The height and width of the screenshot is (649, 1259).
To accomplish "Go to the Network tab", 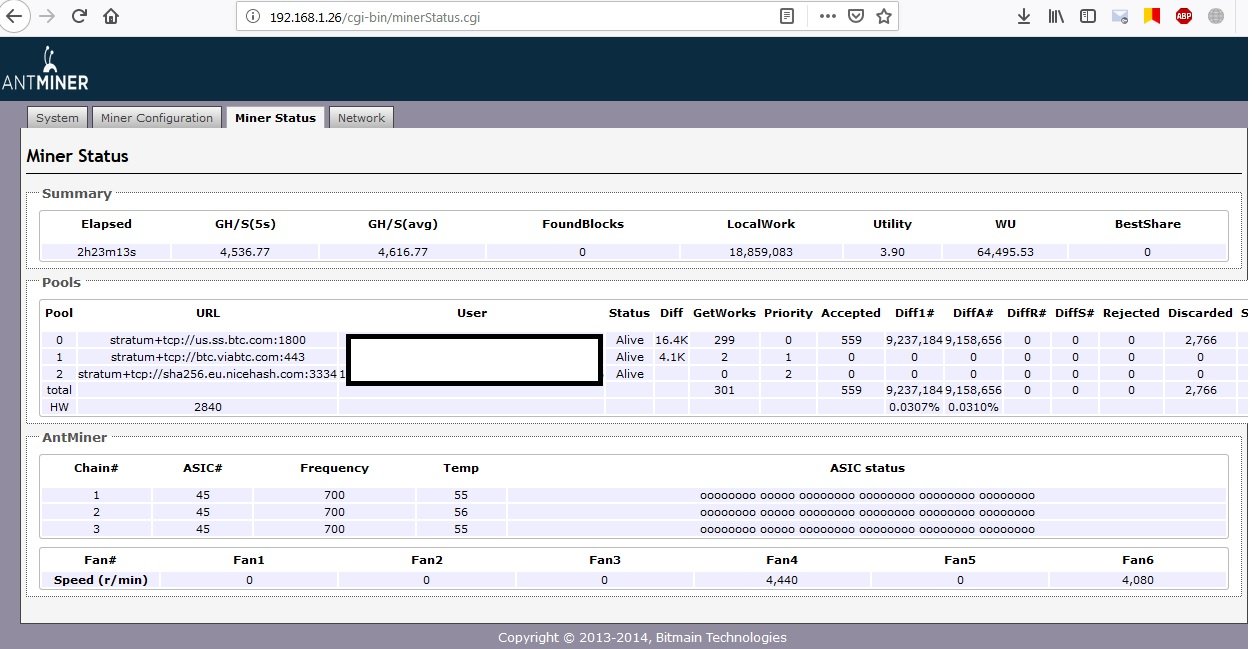I will click(x=361, y=118).
